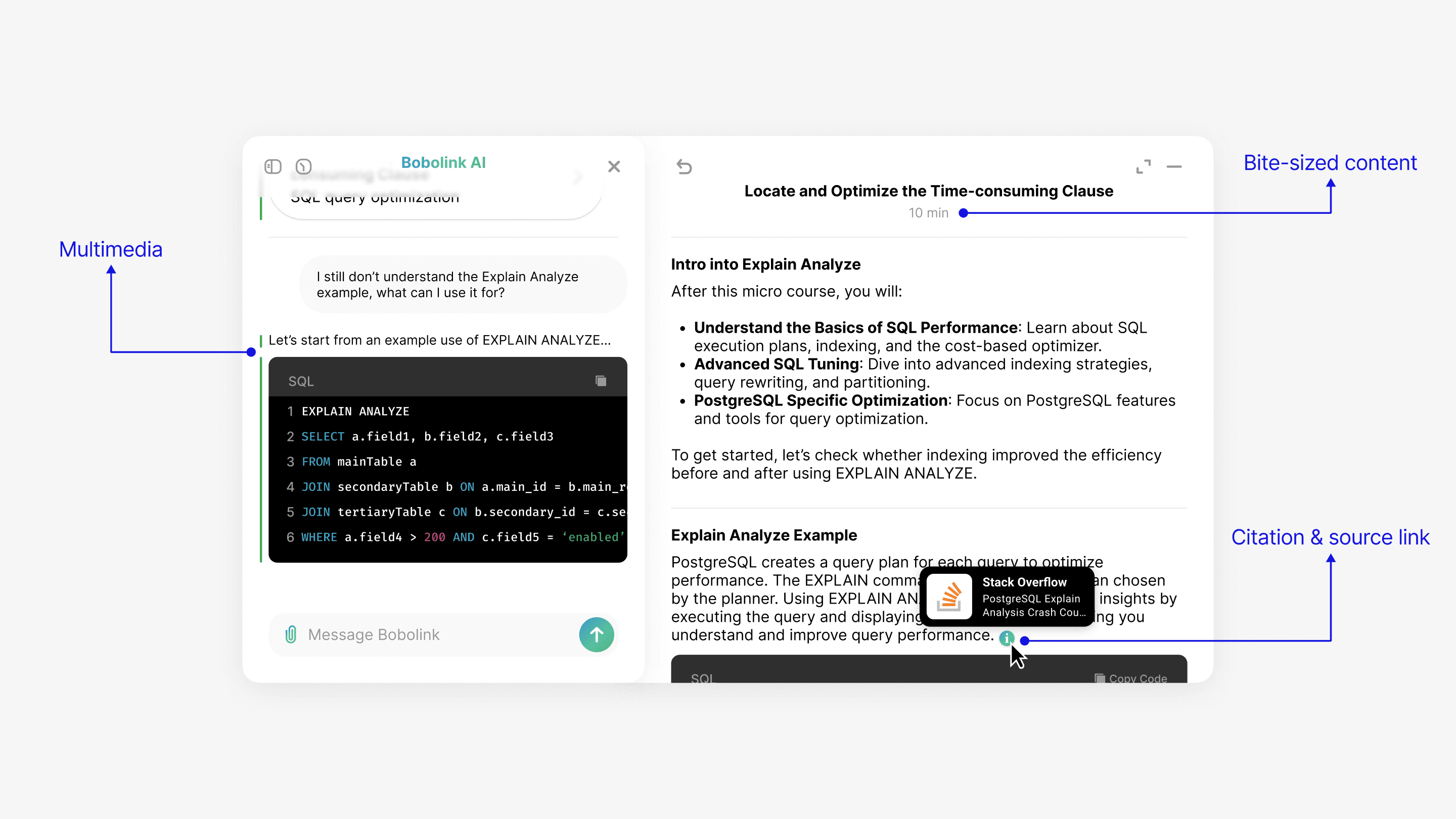Click the Explain Analyze Example heading

pyautogui.click(x=763, y=535)
